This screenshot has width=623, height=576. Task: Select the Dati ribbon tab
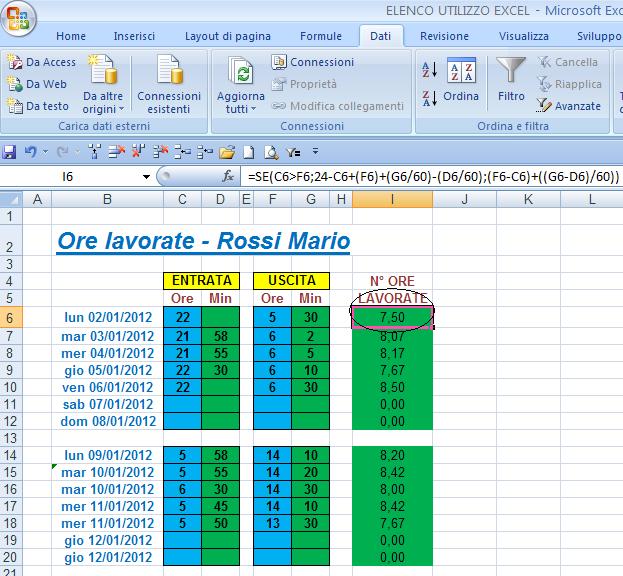tap(381, 36)
